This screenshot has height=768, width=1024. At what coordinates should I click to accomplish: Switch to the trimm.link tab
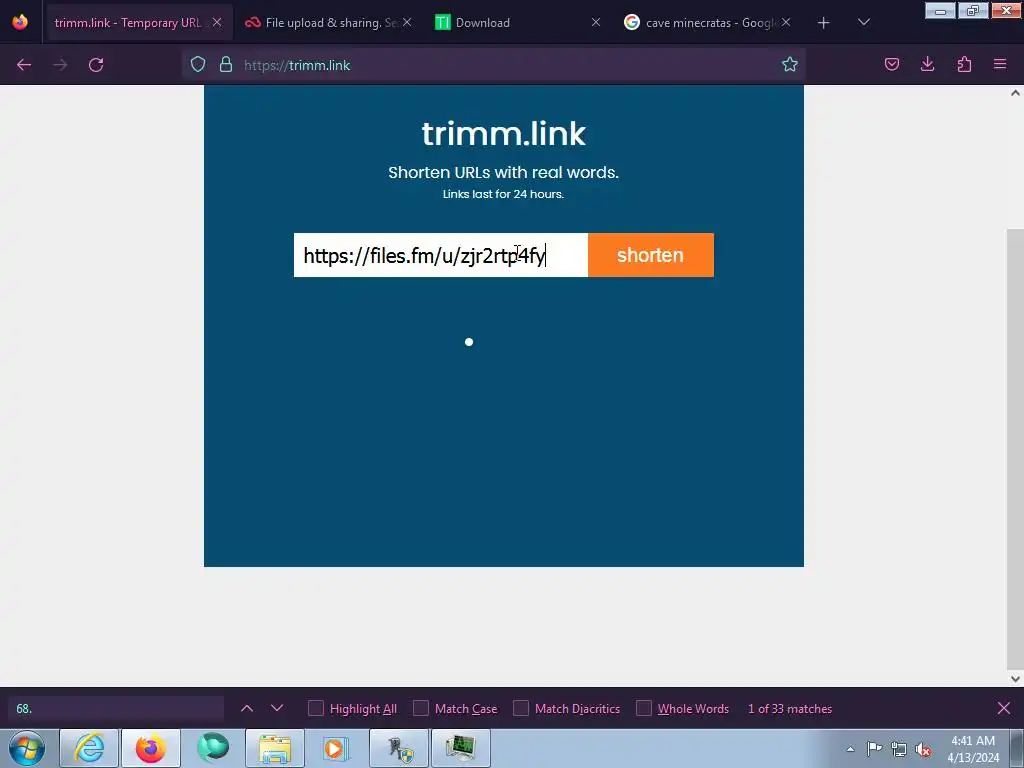coord(128,23)
